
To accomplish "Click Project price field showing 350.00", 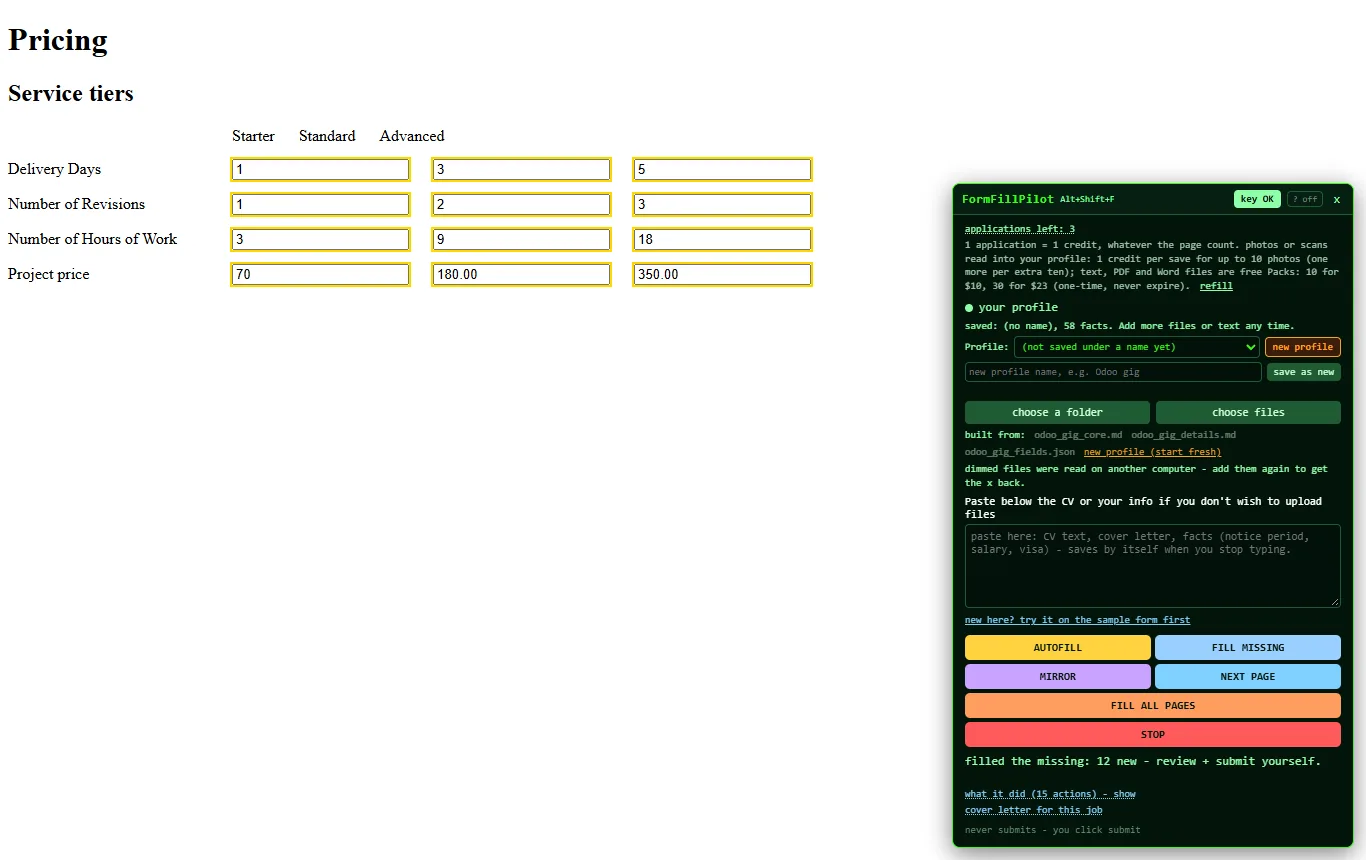I will tap(722, 275).
